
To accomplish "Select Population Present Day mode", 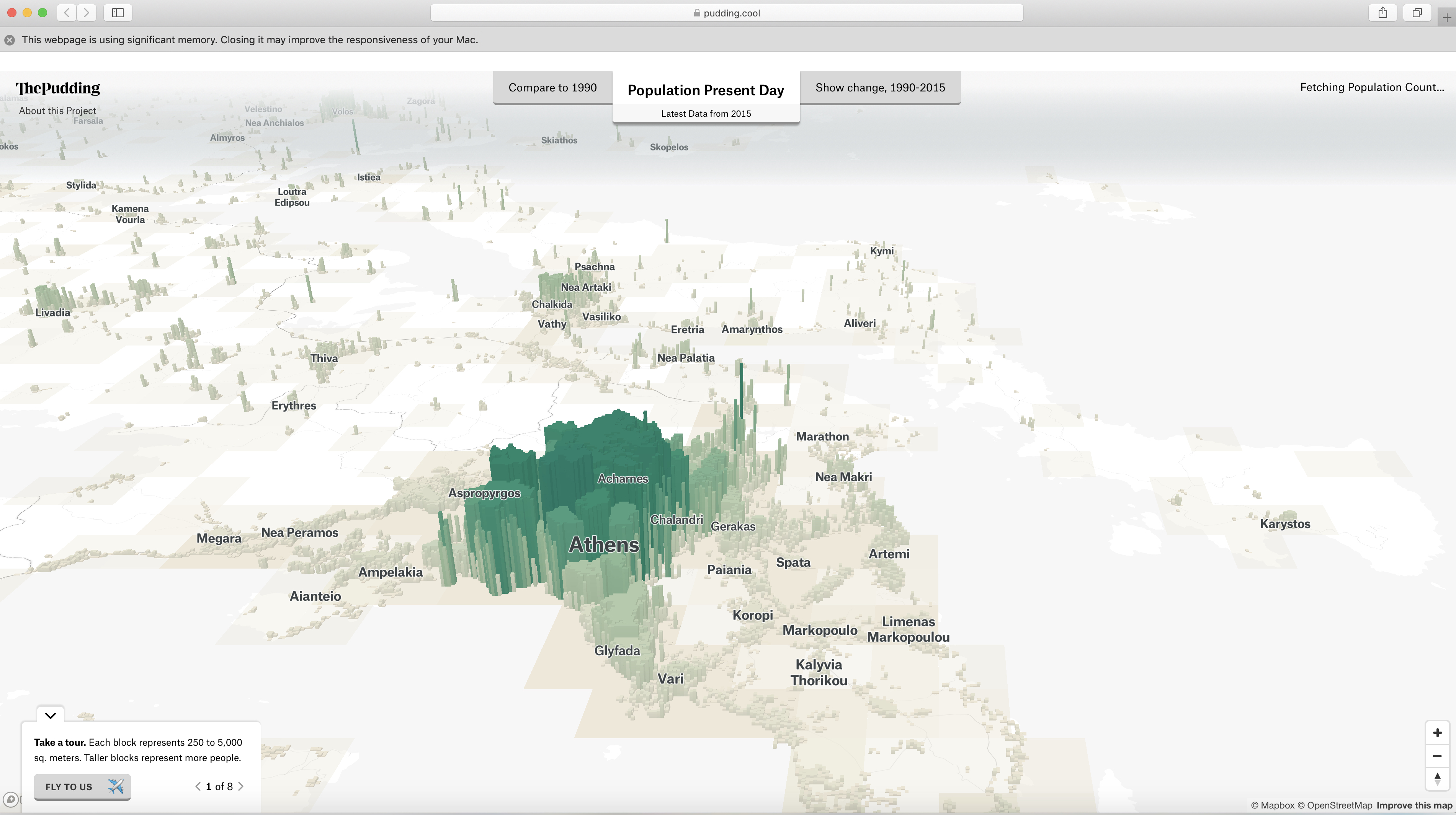I will tap(705, 90).
